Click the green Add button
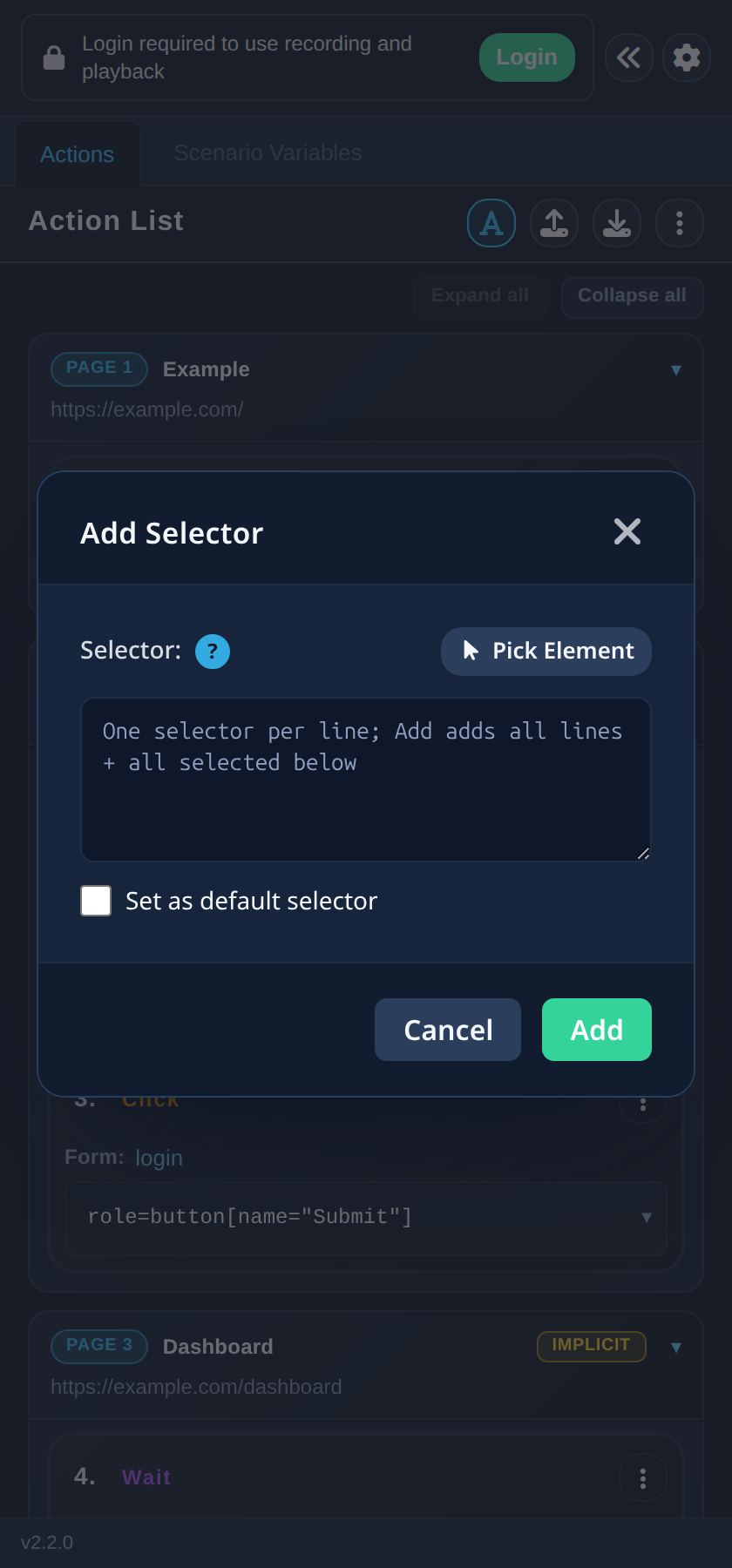The height and width of the screenshot is (1568, 732). click(597, 1030)
